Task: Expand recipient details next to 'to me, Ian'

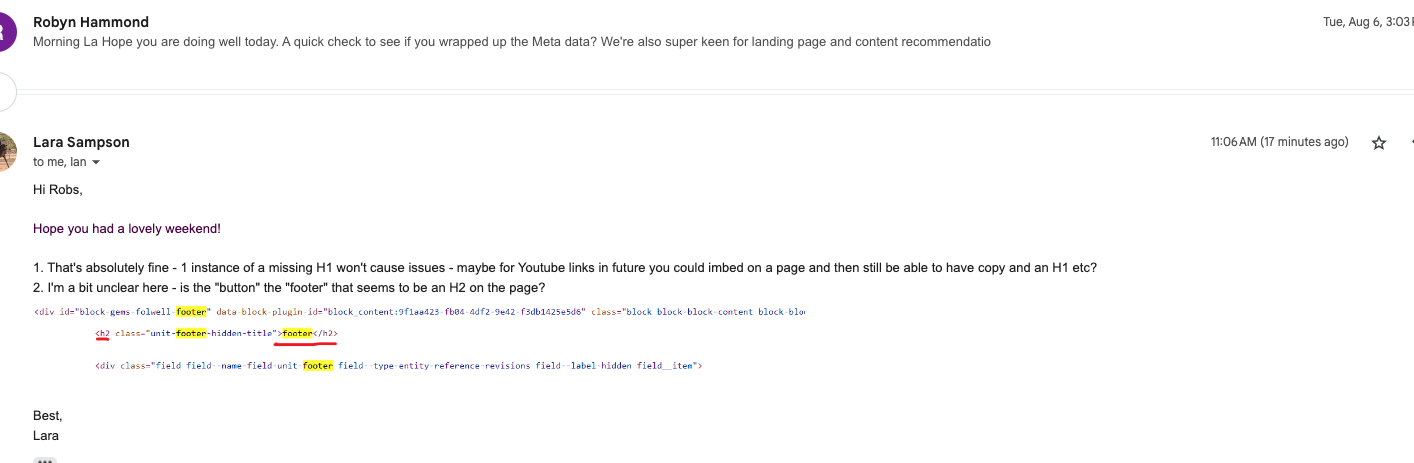Action: (96, 163)
